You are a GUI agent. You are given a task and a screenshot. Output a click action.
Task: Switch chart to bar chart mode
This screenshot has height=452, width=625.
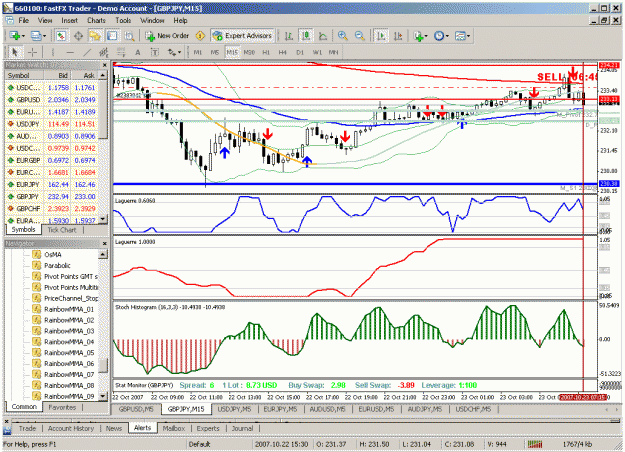289,36
